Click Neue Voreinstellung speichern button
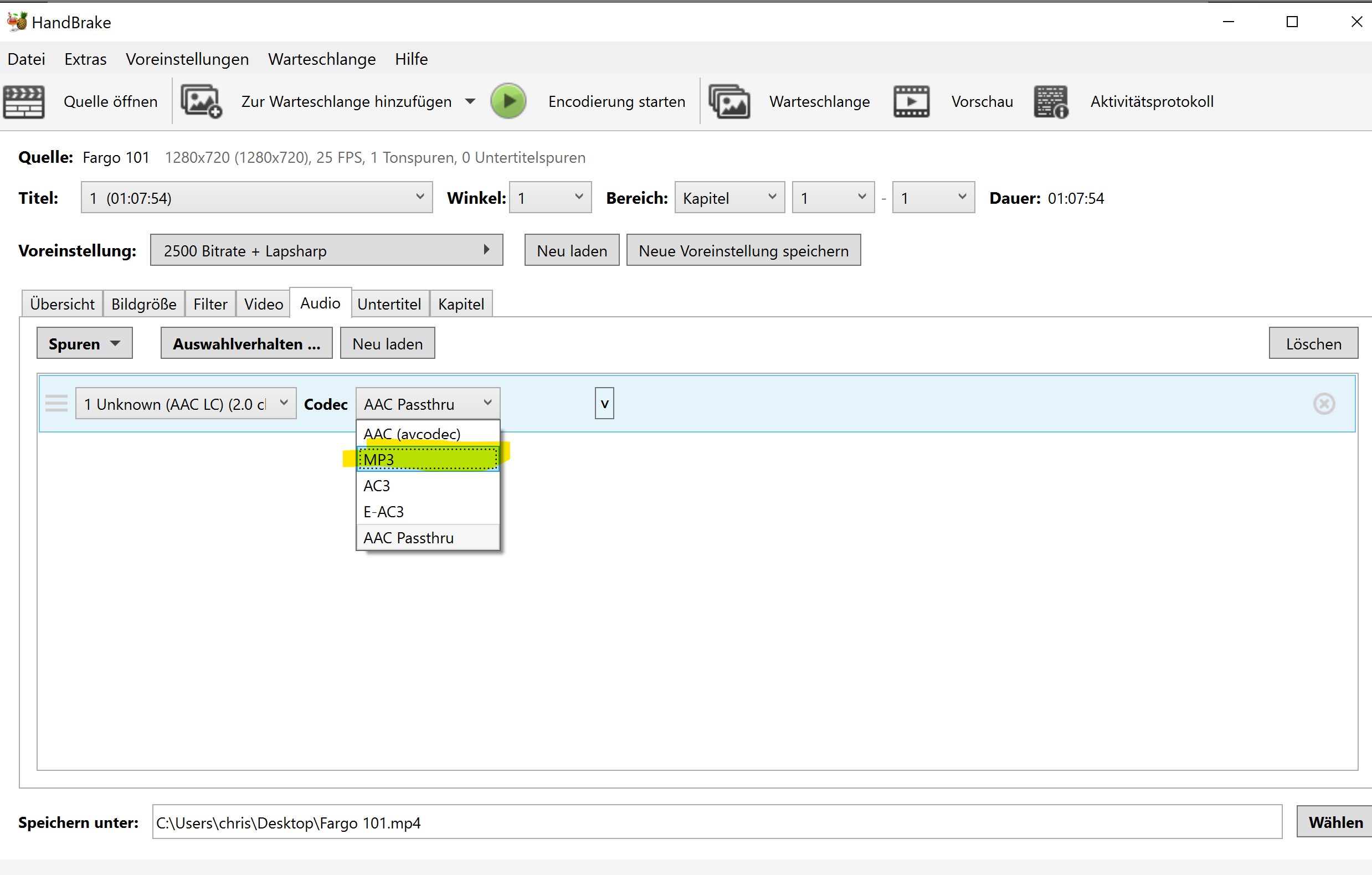Image resolution: width=1372 pixels, height=875 pixels. [x=743, y=251]
